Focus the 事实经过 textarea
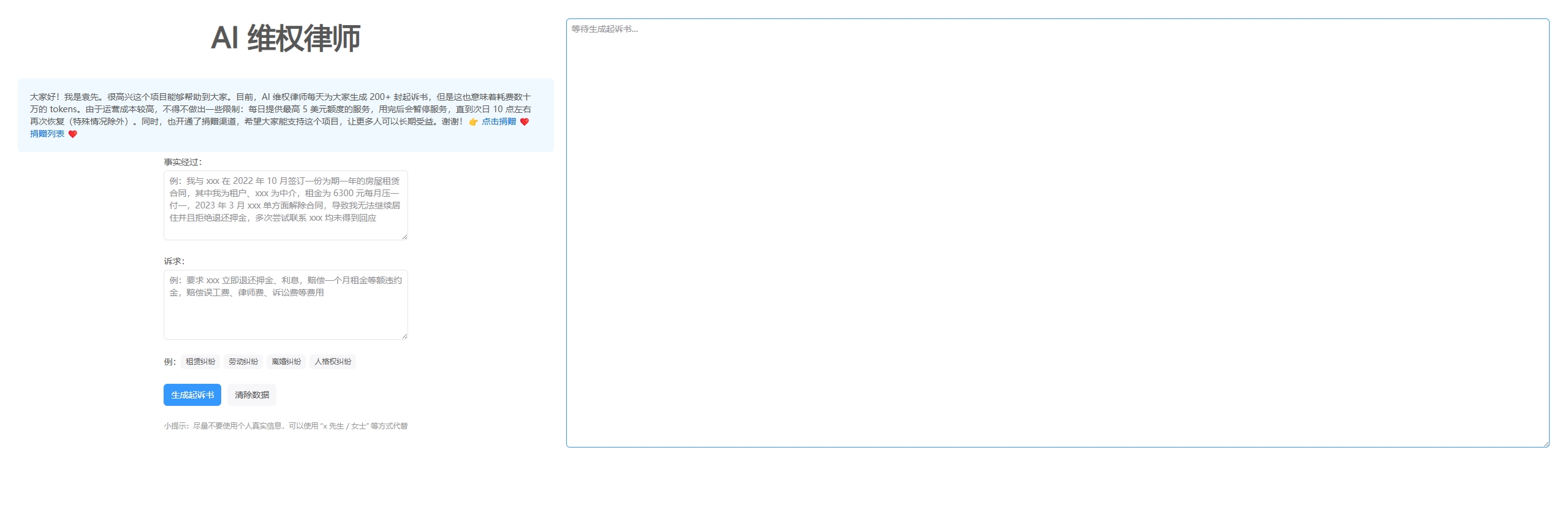This screenshot has height=515, width=1568. (286, 205)
